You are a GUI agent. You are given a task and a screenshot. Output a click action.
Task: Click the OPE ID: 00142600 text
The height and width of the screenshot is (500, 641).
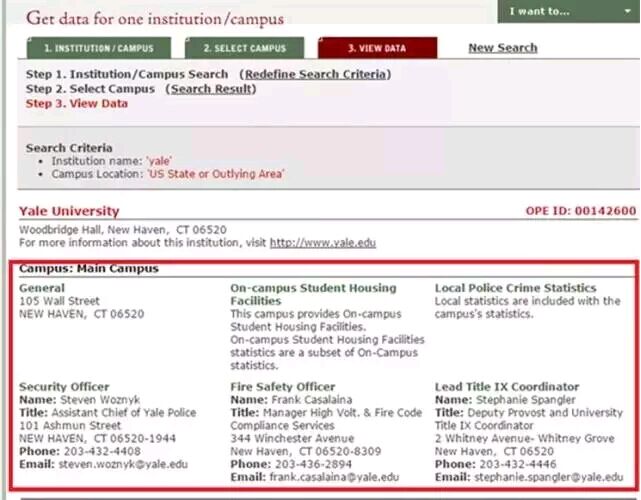(x=580, y=211)
